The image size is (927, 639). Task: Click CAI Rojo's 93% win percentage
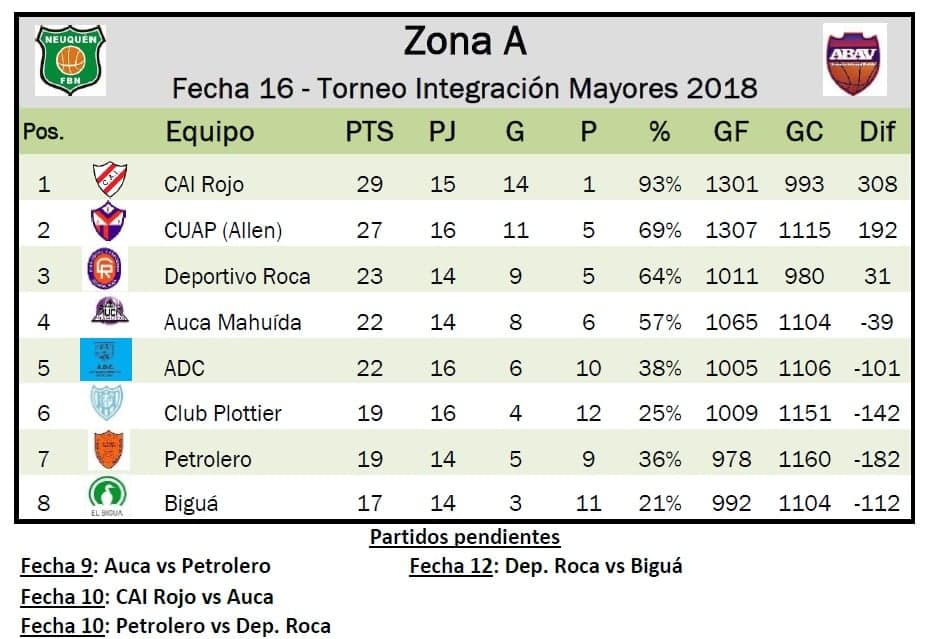(x=659, y=184)
